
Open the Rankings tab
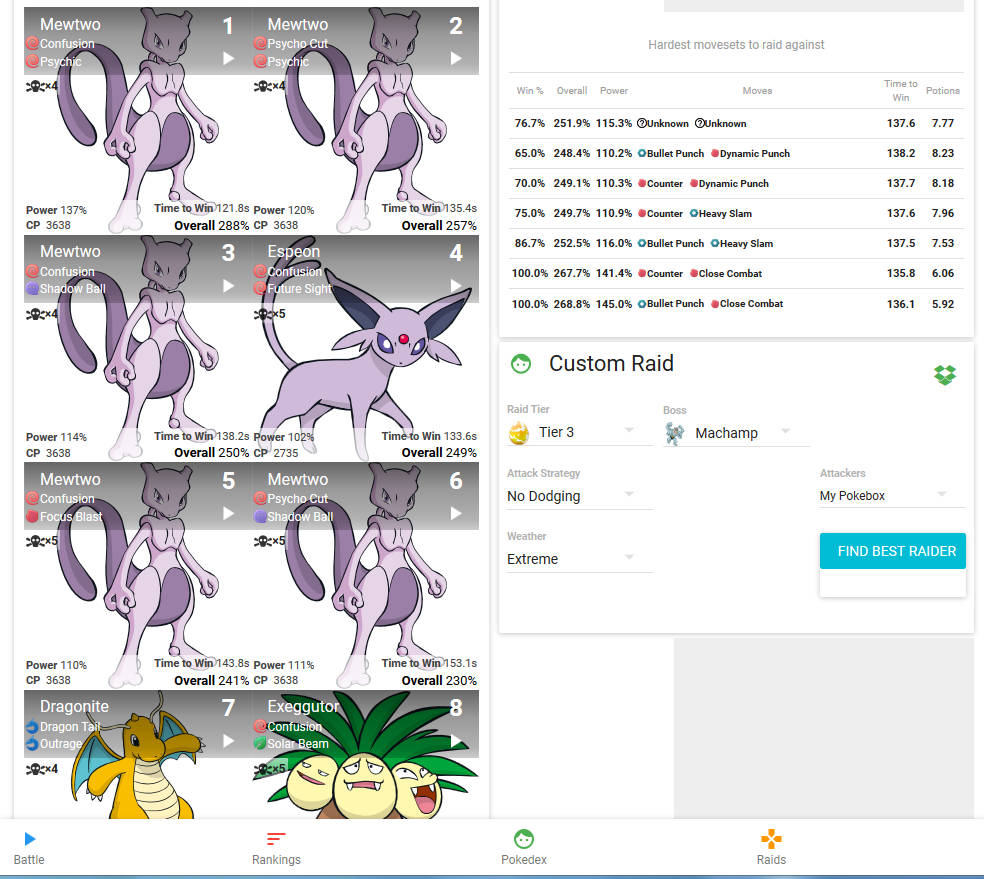[276, 848]
